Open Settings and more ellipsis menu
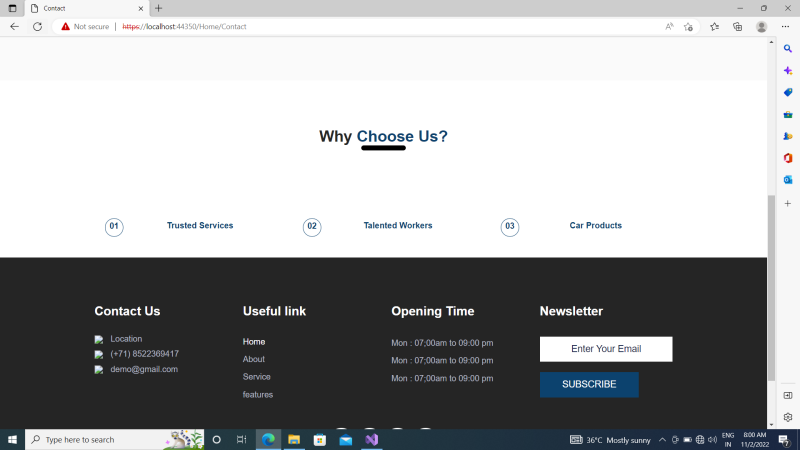Image resolution: width=800 pixels, height=450 pixels. point(786,27)
